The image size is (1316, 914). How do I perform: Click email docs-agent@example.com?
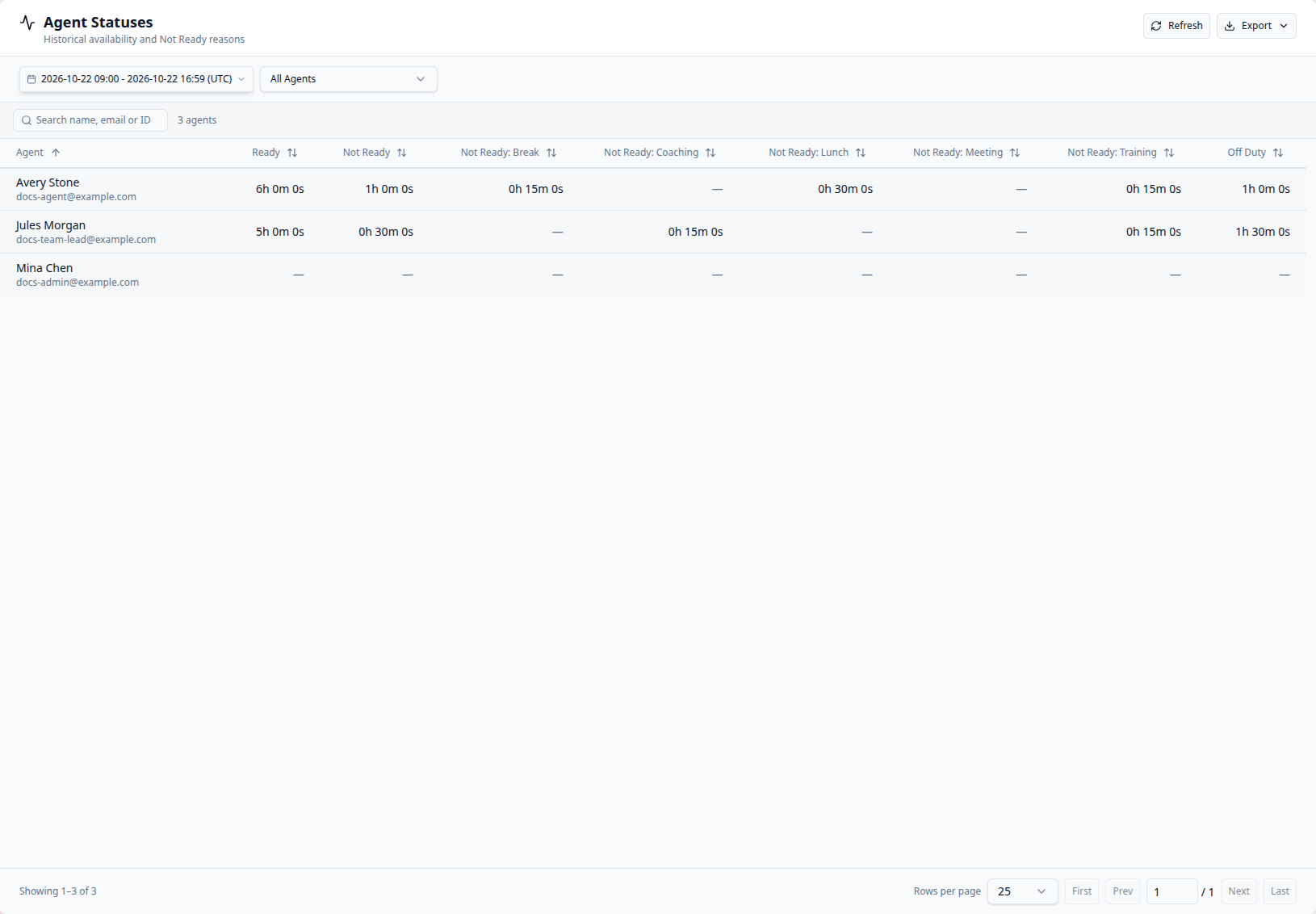tap(76, 197)
